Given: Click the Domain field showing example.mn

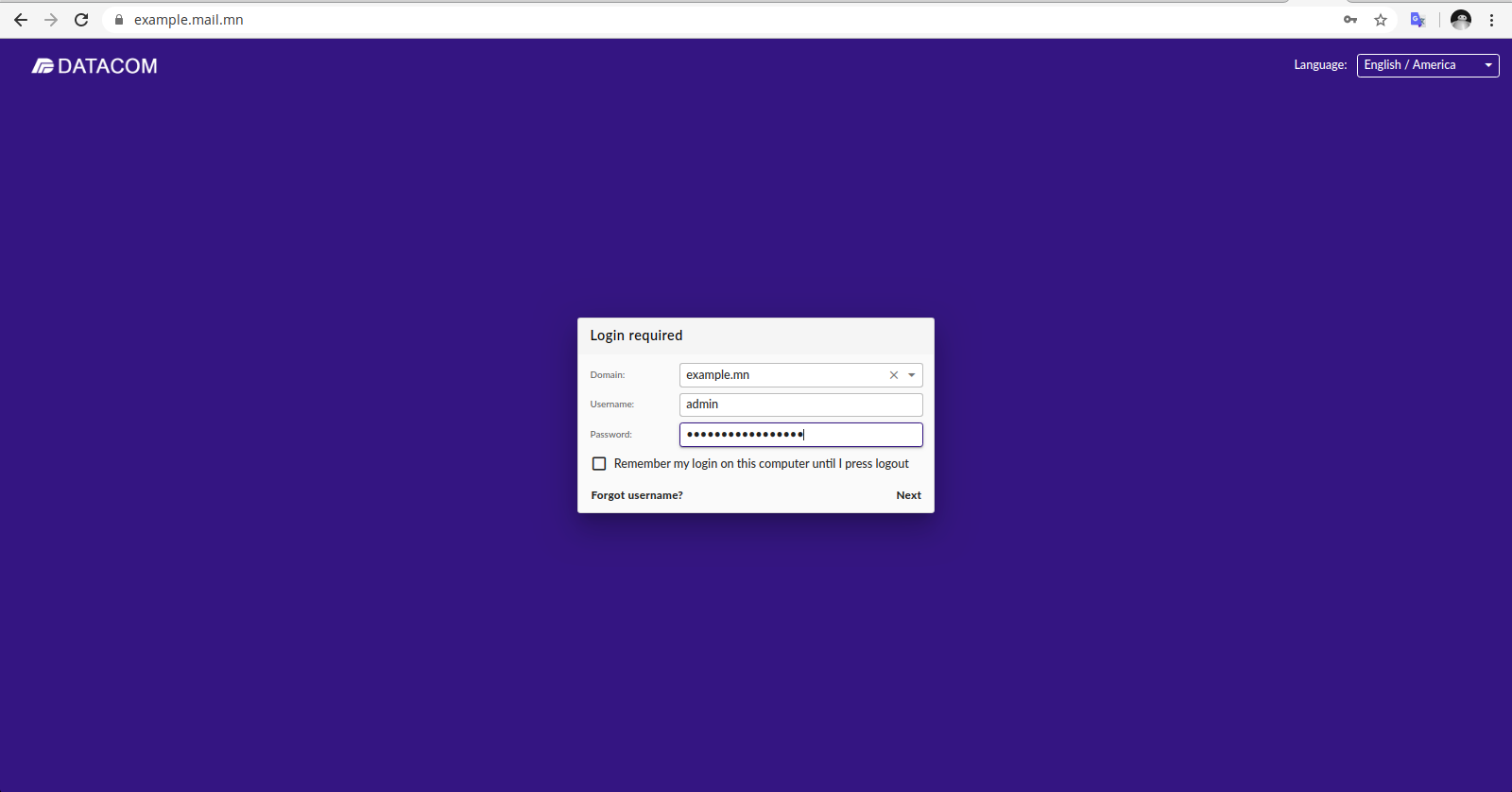Looking at the screenshot, I should [x=801, y=375].
